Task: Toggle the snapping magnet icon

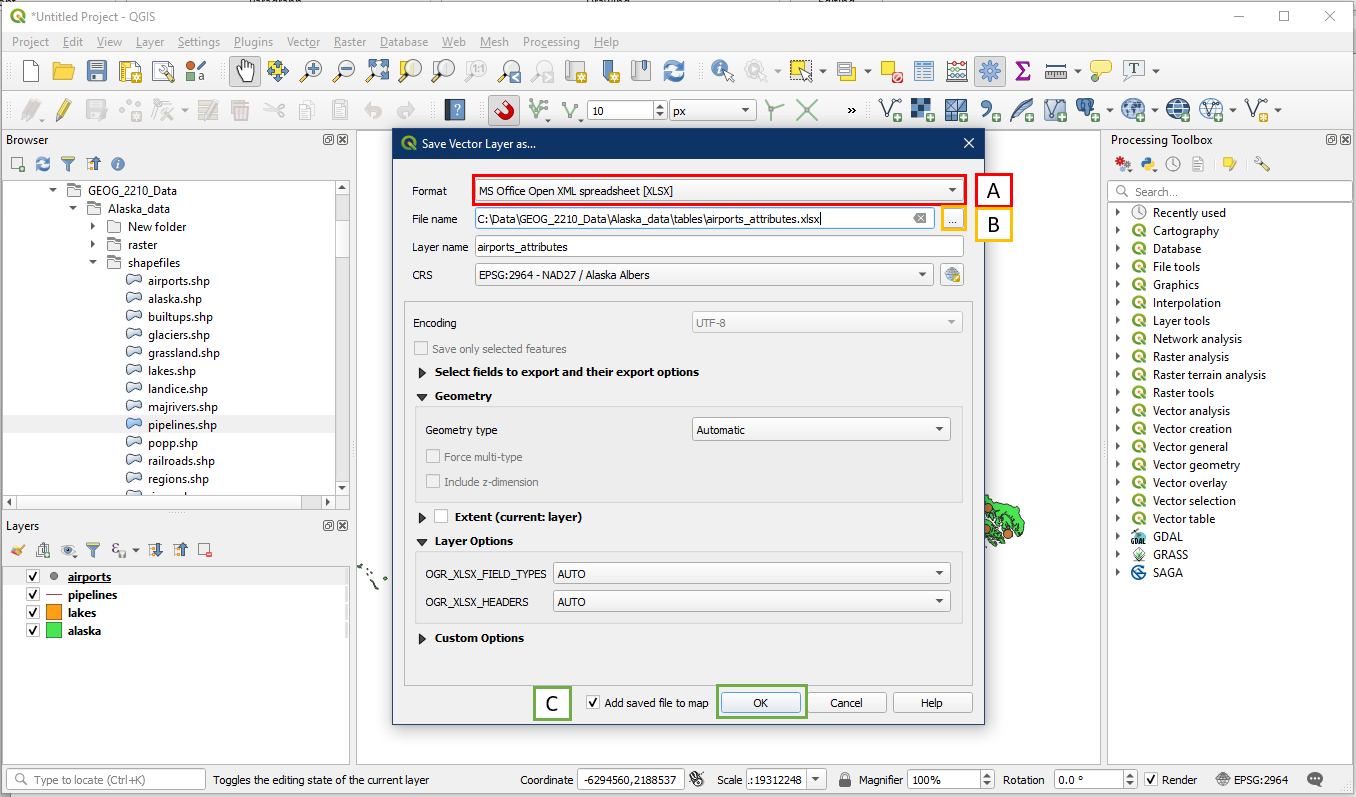Action: (505, 110)
